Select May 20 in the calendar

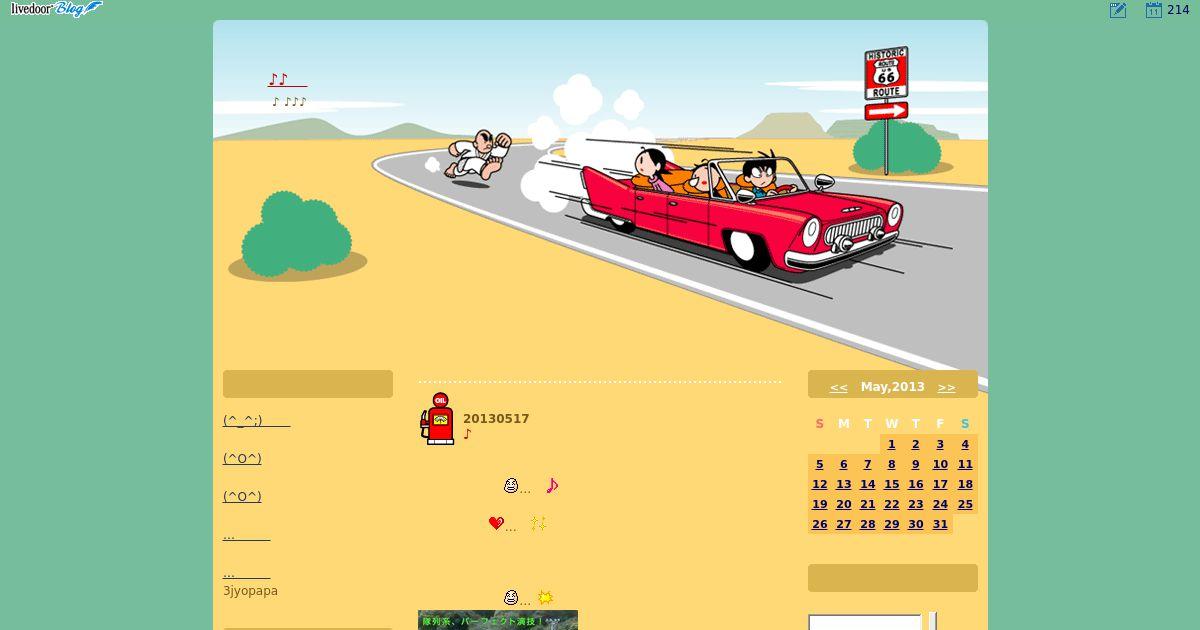pos(843,504)
